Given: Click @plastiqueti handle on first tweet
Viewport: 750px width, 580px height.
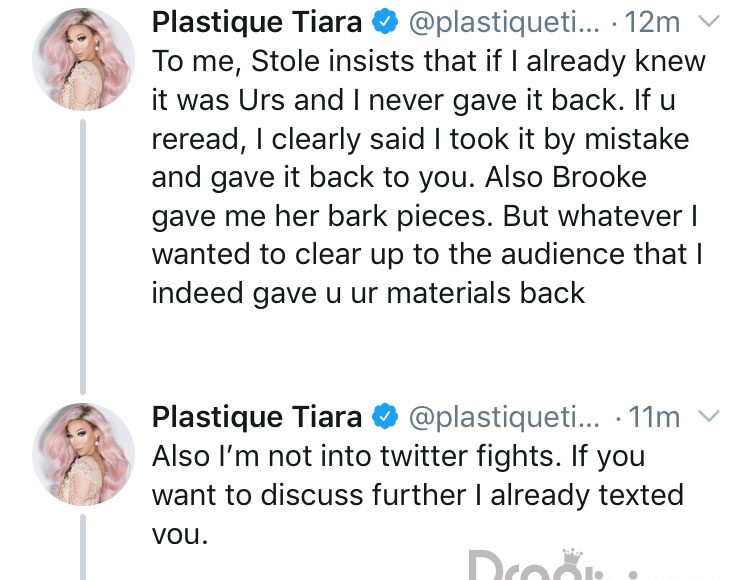Looking at the screenshot, I should (503, 22).
